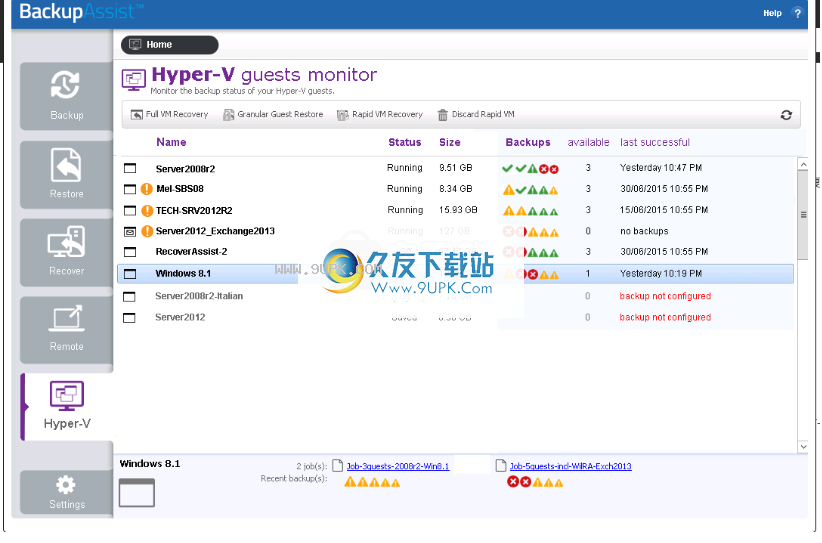Click the Server2008r2 size value 8.51 GB

456,168
